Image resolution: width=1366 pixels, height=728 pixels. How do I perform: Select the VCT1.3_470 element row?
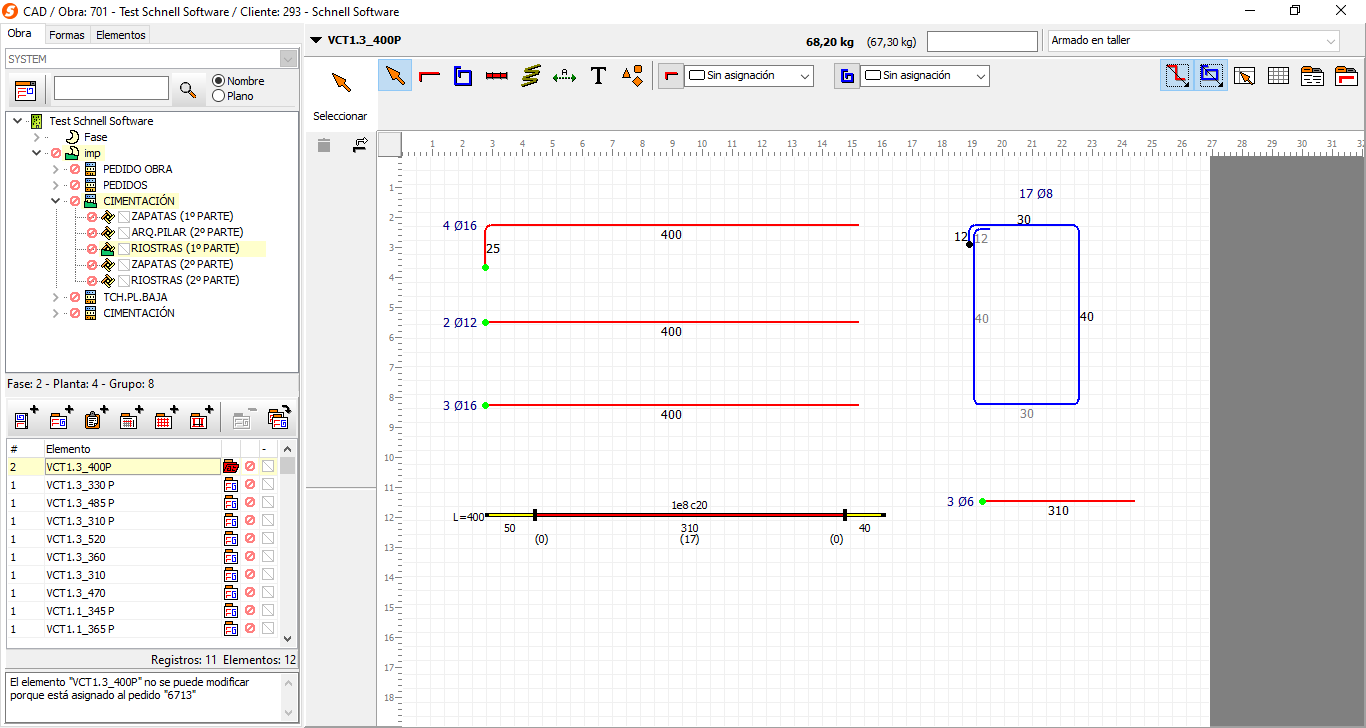[x=131, y=593]
